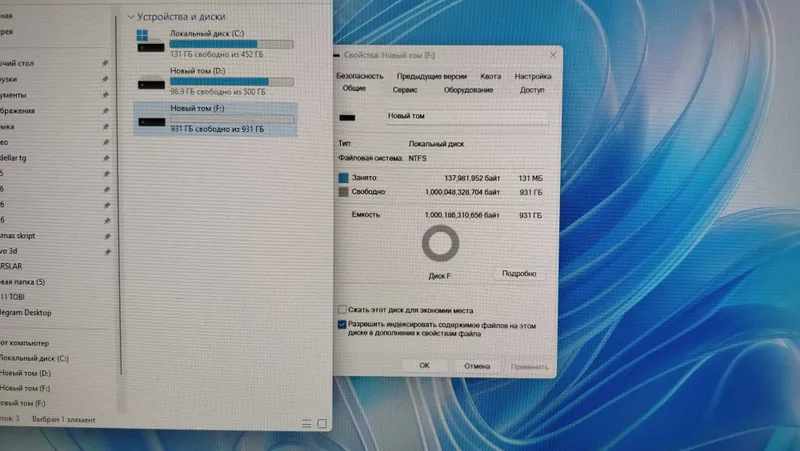The width and height of the screenshot is (800, 451).
Task: Collapse the Устройства и диски section
Action: coord(131,17)
